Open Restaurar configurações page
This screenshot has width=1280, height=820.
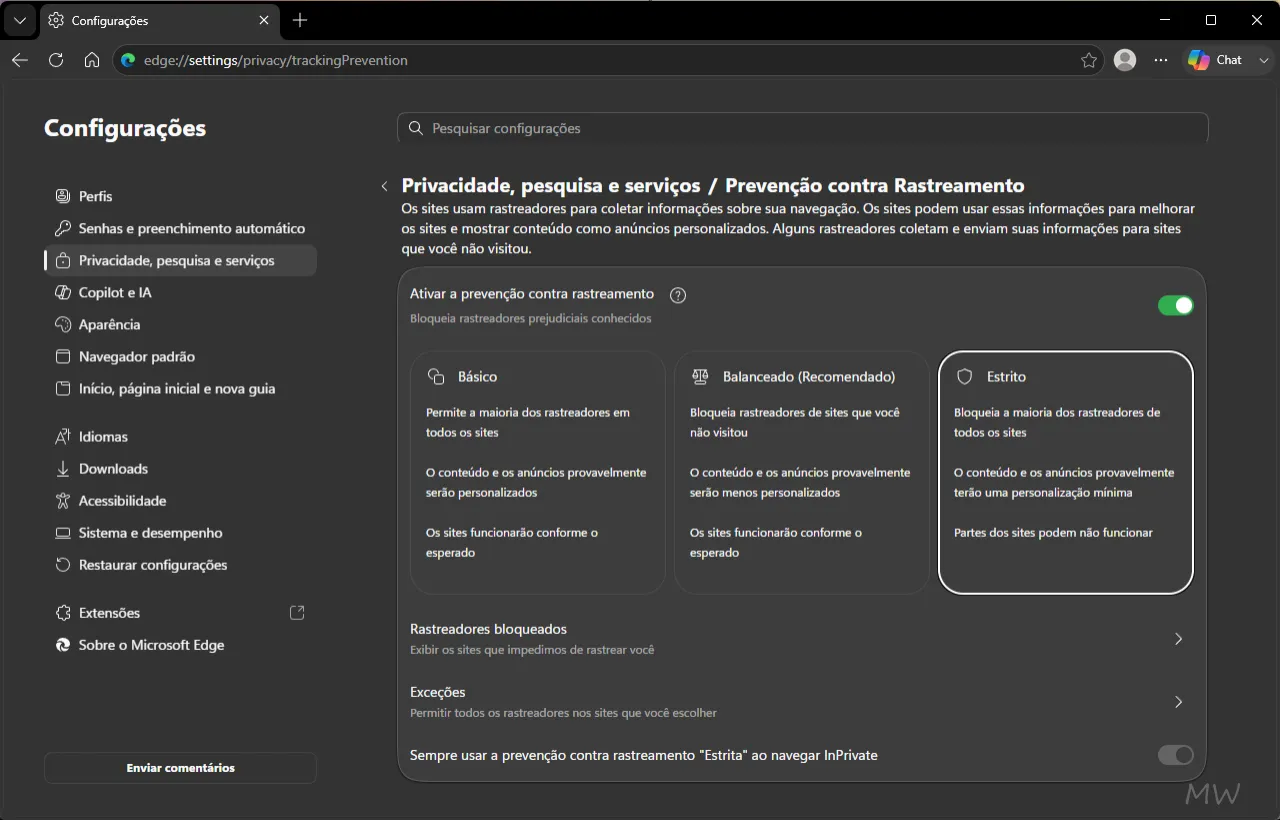point(180,565)
